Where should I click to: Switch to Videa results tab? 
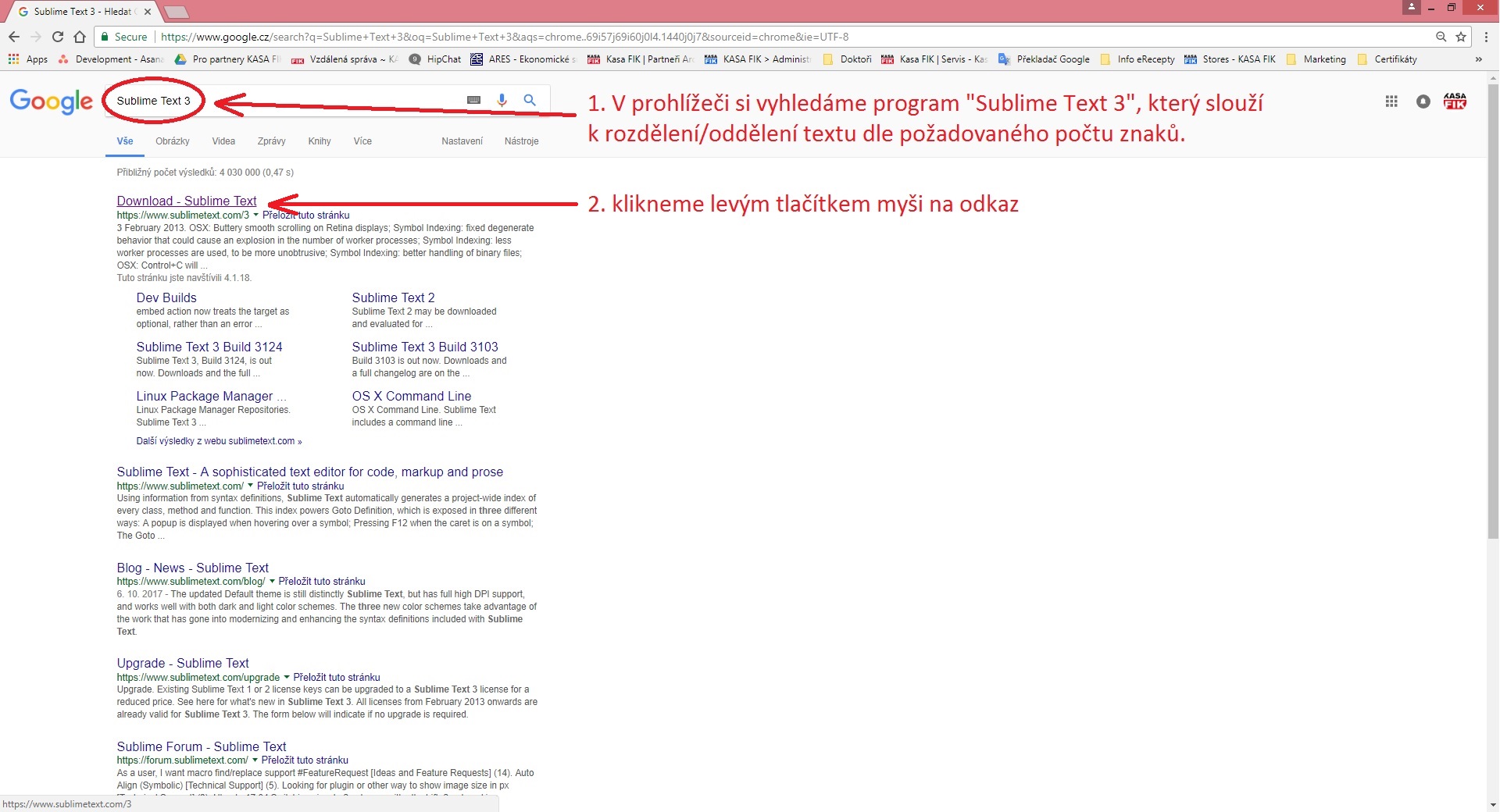223,141
